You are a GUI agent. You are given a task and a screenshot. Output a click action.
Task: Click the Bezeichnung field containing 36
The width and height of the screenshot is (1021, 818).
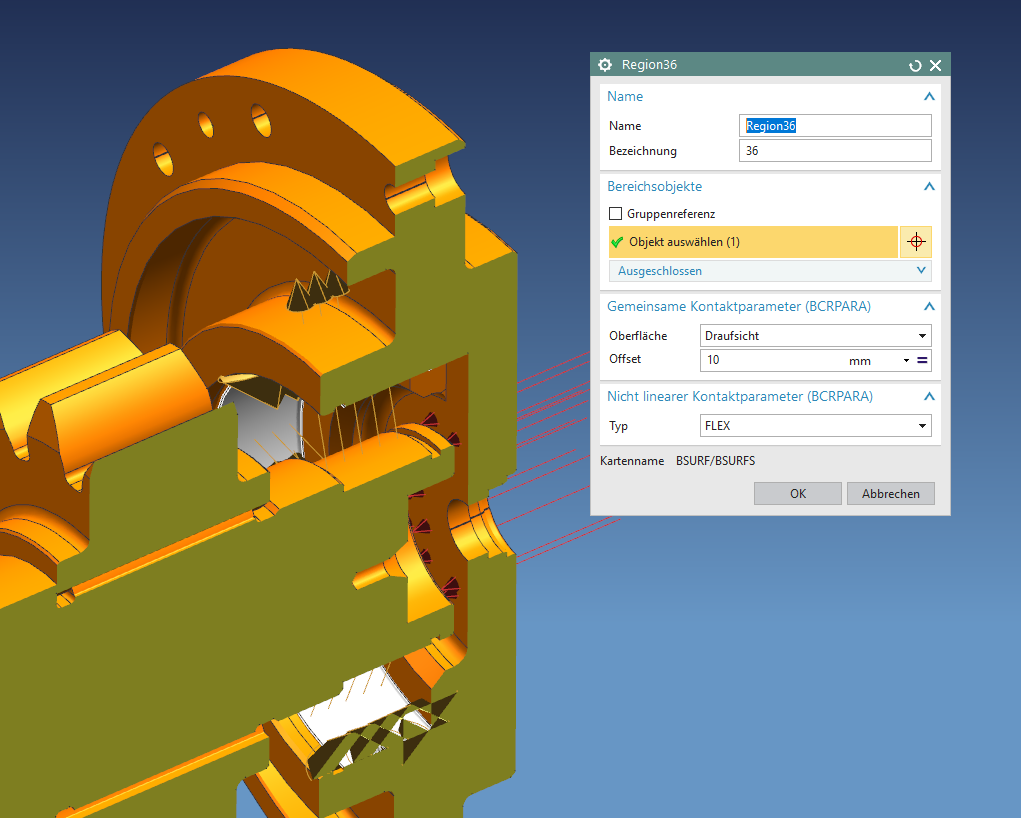[x=834, y=150]
